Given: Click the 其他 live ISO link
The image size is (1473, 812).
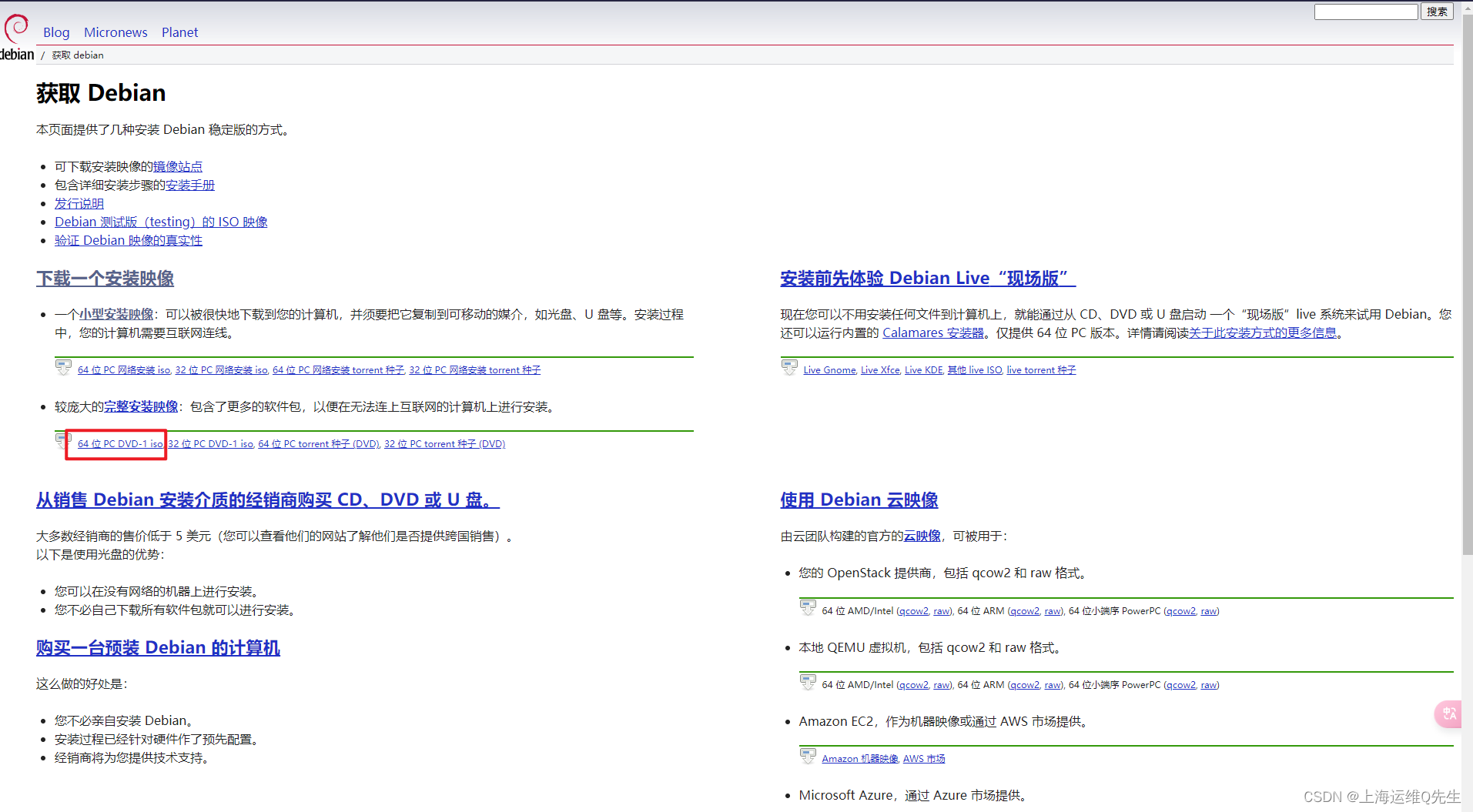Looking at the screenshot, I should point(975,370).
